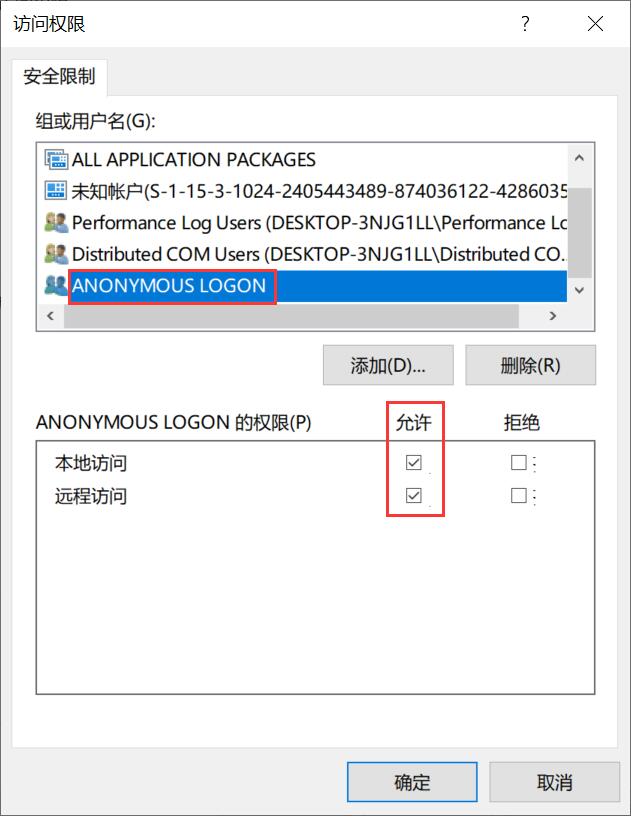
Task: Toggle Allow checkbox for 本地访问
Action: pos(414,462)
